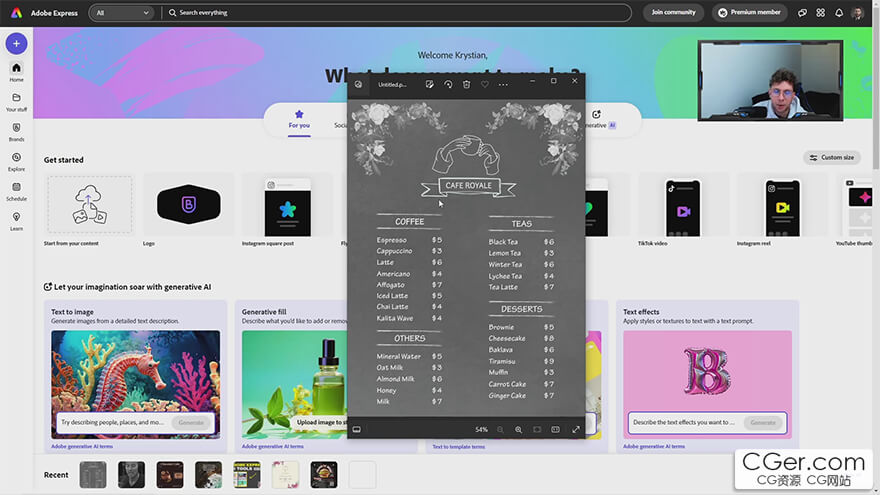Click Join community button
This screenshot has width=880, height=495.
point(673,12)
